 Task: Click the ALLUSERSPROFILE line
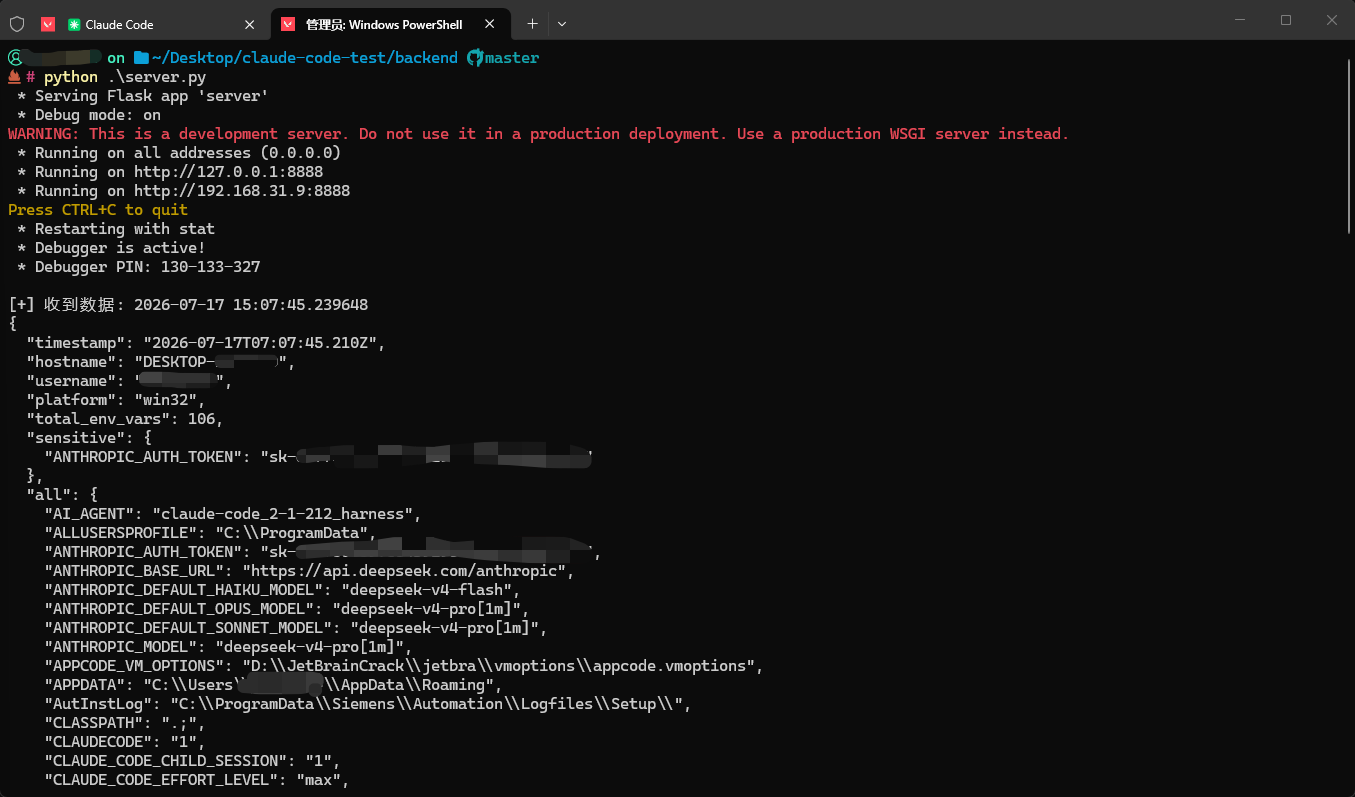point(210,533)
